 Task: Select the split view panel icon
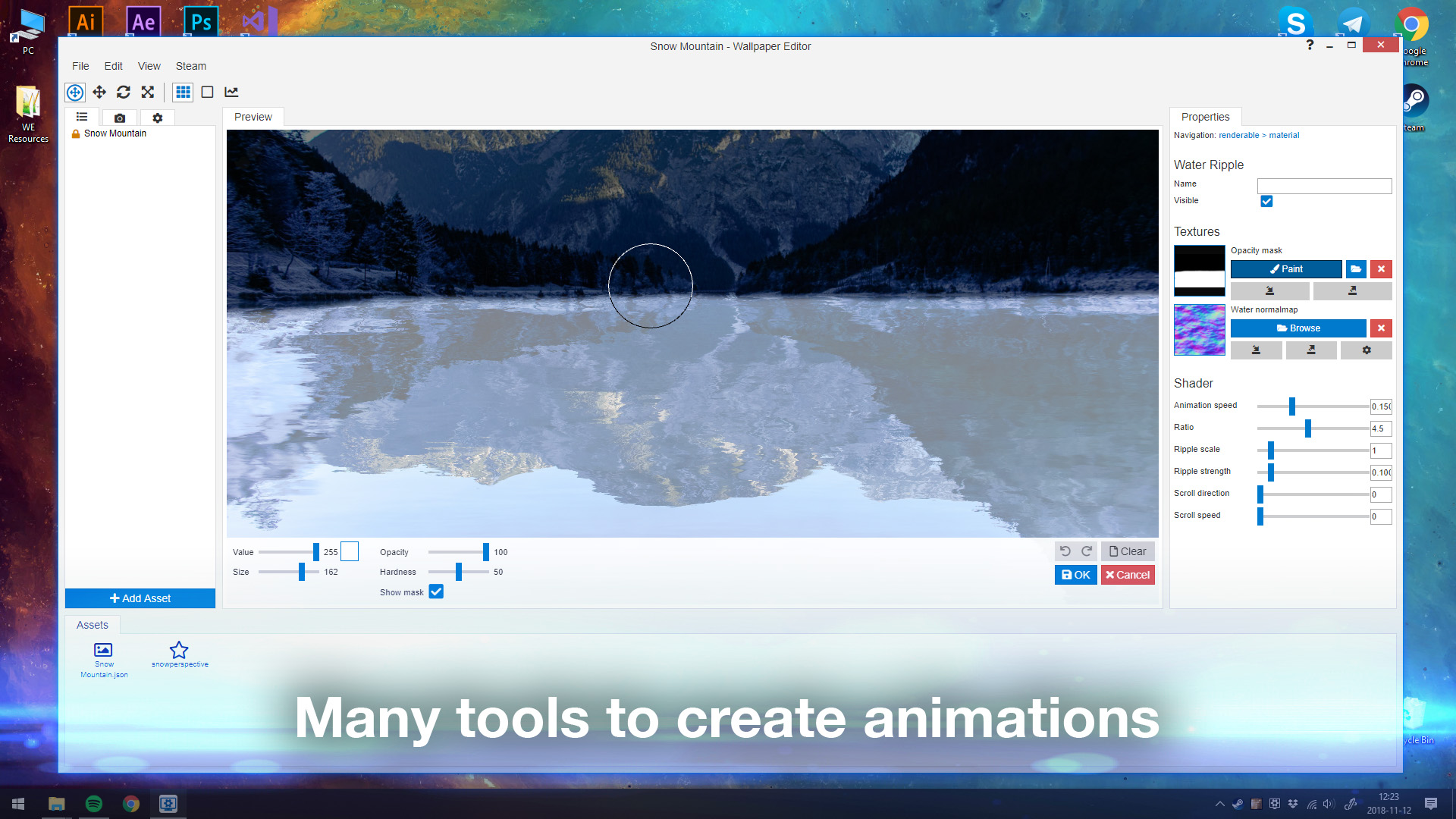(x=206, y=92)
